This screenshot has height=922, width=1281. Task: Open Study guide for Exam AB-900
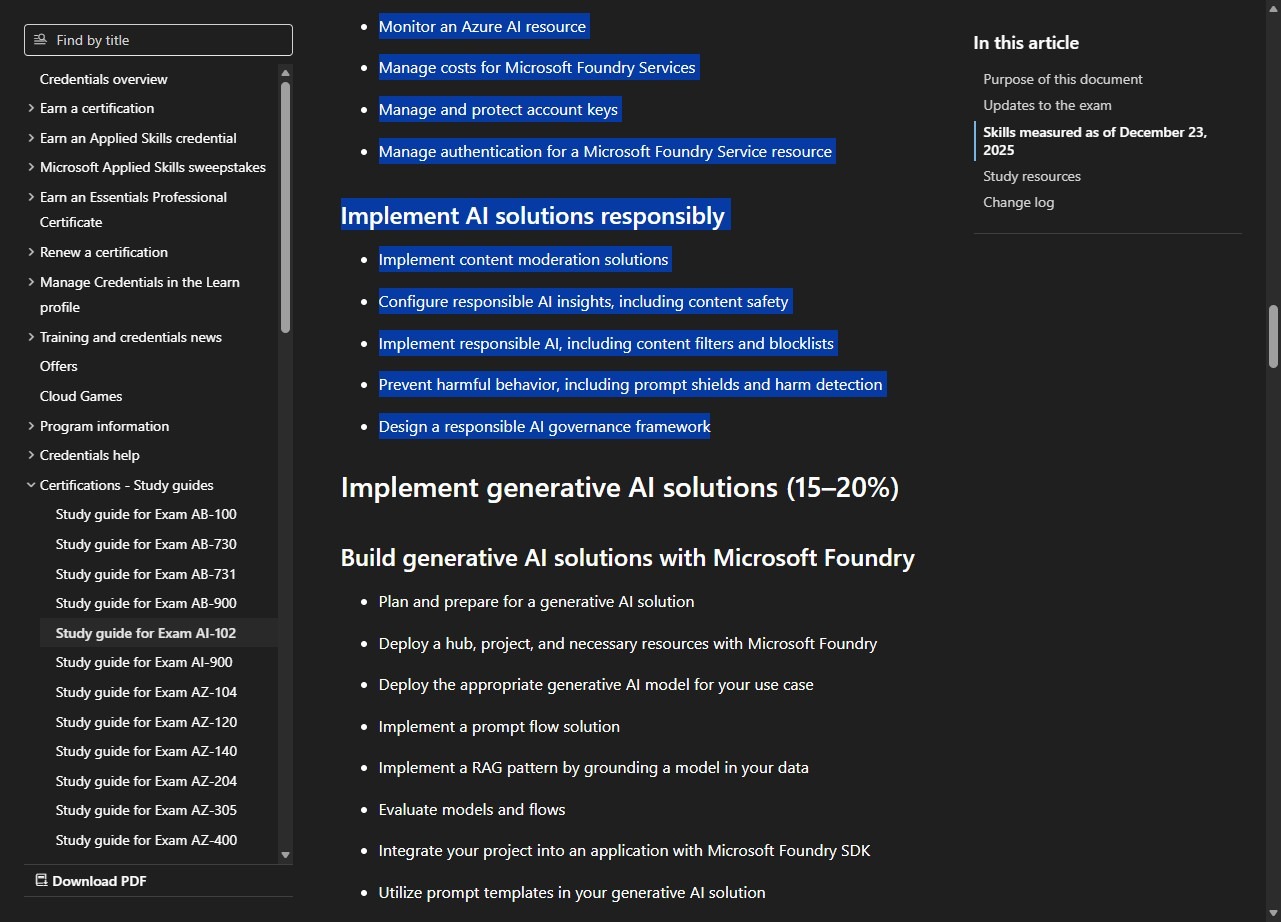[x=146, y=603]
